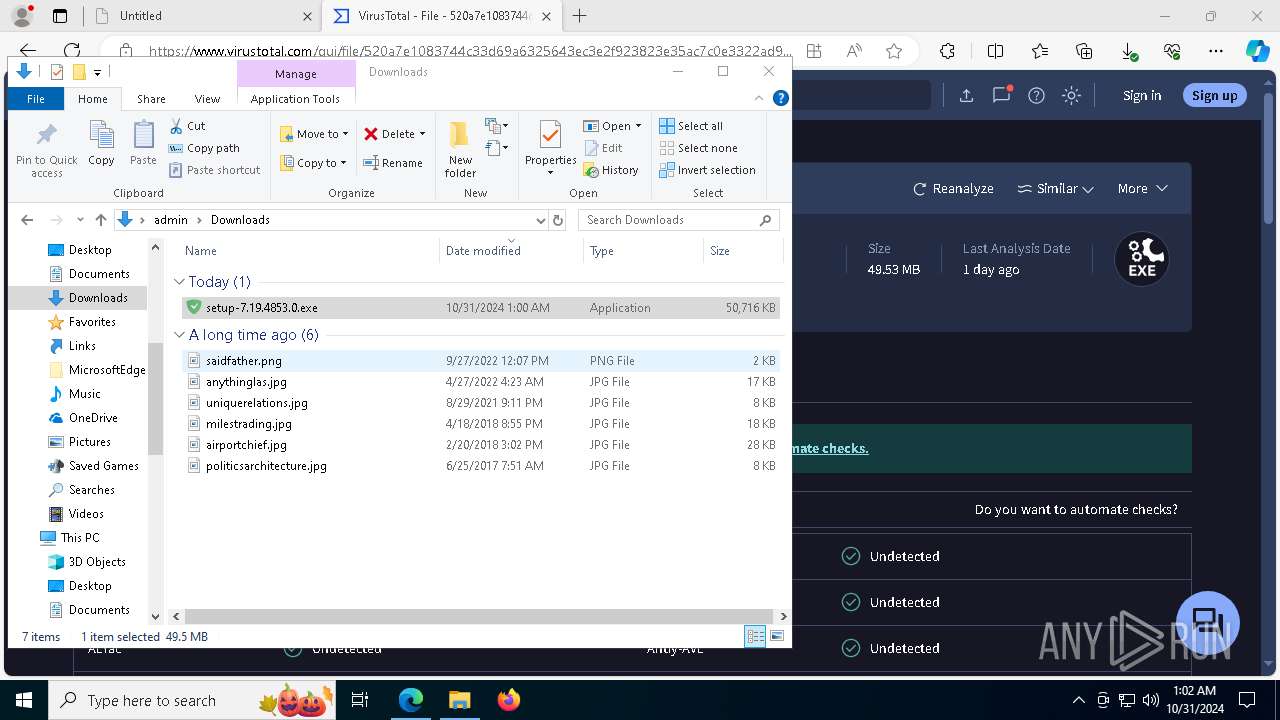Select 3D Objects in navigation pane

(97, 562)
